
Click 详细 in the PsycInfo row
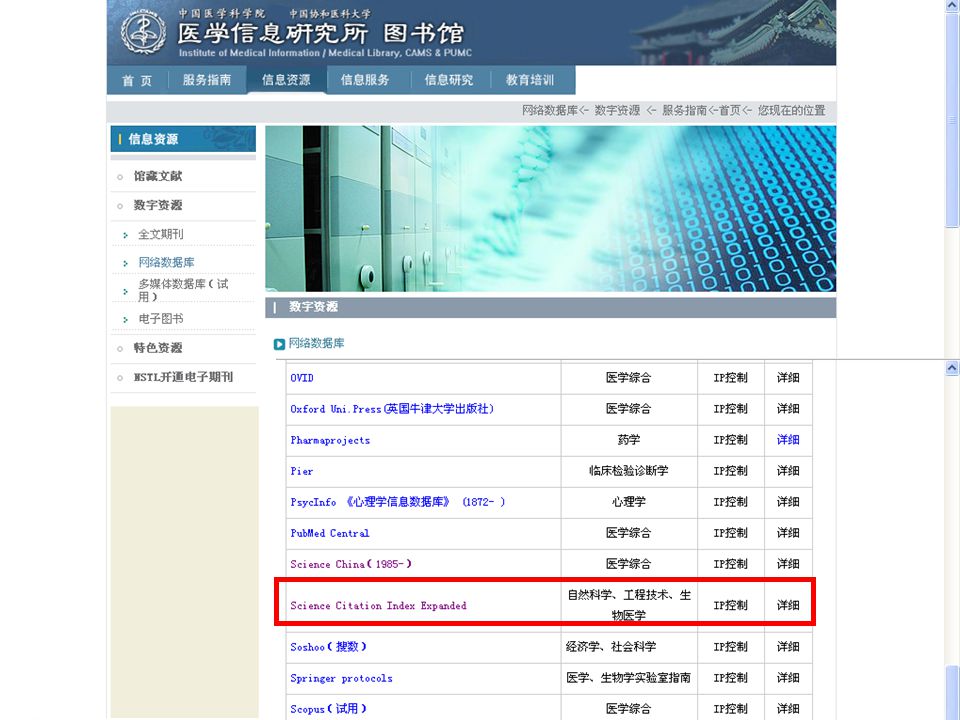point(788,502)
